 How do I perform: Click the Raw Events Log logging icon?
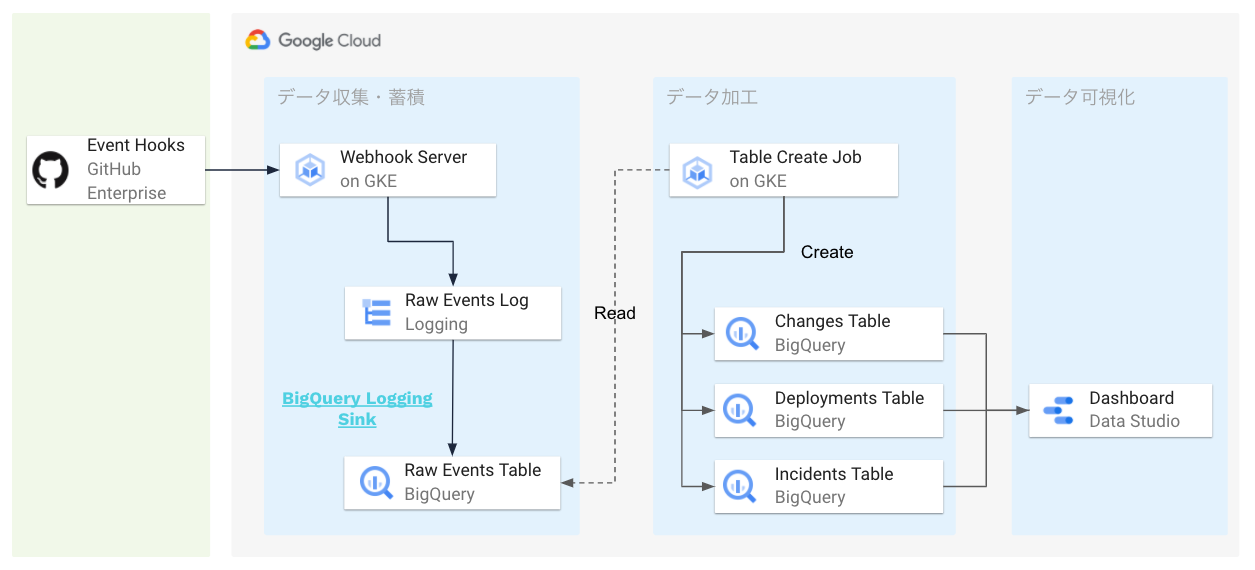tap(376, 313)
